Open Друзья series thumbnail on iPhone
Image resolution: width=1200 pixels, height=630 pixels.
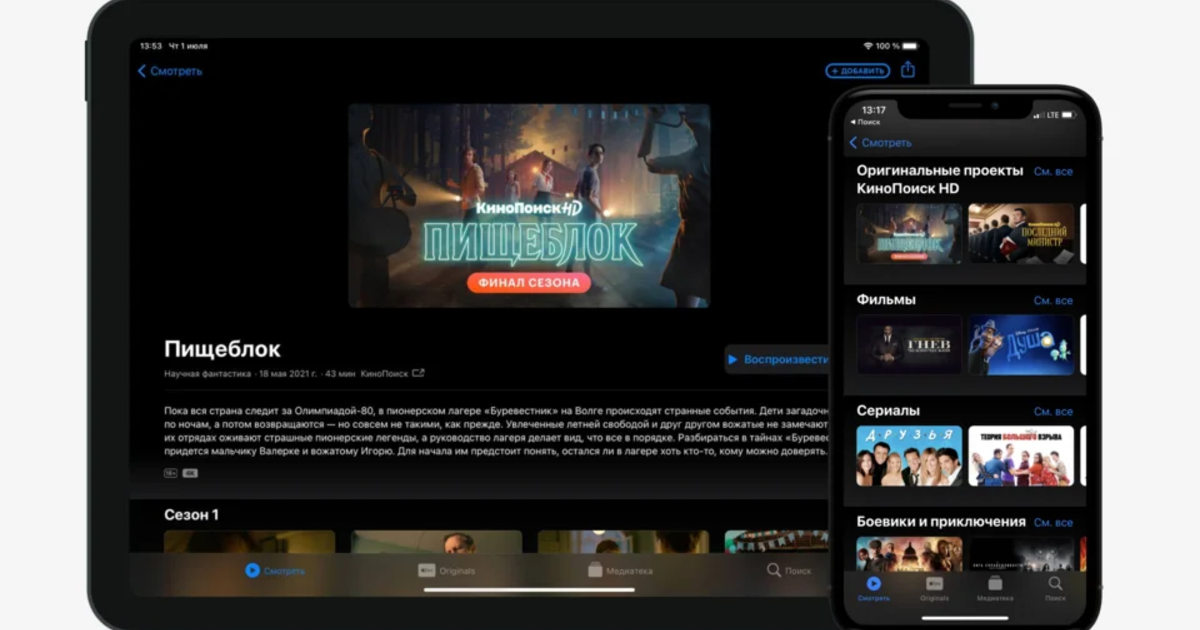coord(909,456)
